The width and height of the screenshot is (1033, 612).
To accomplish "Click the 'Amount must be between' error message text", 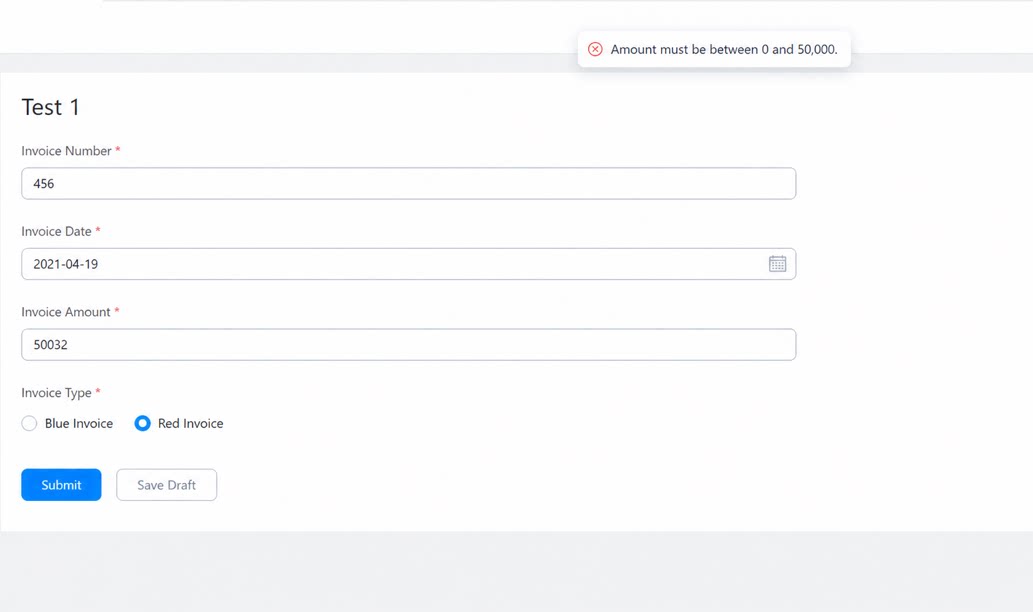I will tap(724, 49).
